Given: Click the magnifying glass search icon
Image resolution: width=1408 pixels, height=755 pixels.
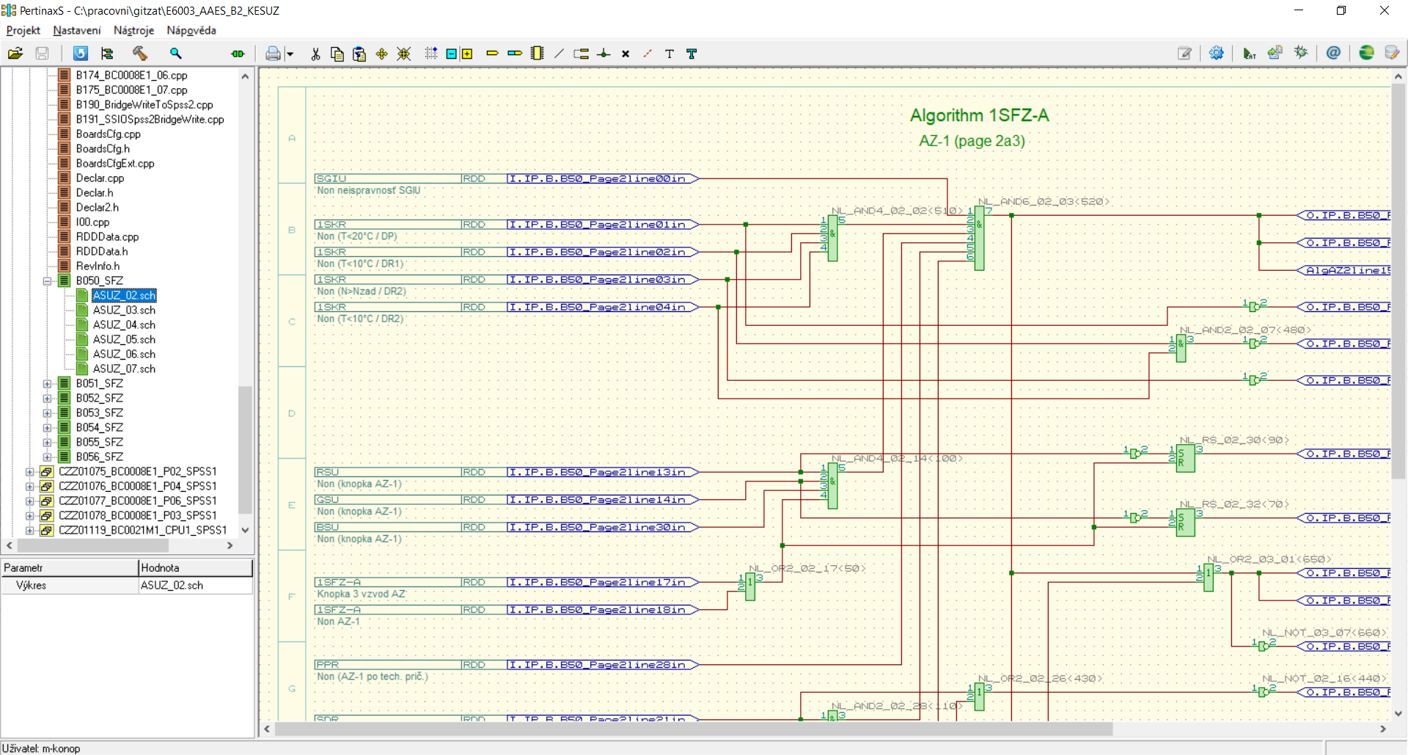Looking at the screenshot, I should pos(176,54).
